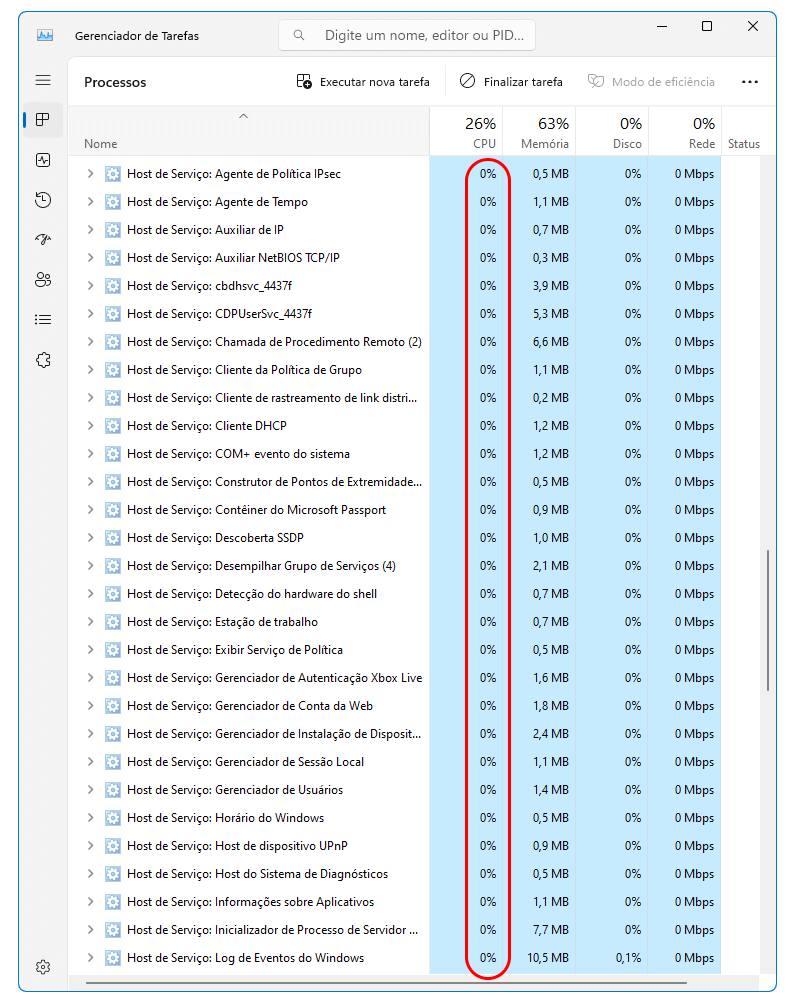
Task: Select Host de Serviço: Exibir Serviço de Política
Action: coord(394,650)
